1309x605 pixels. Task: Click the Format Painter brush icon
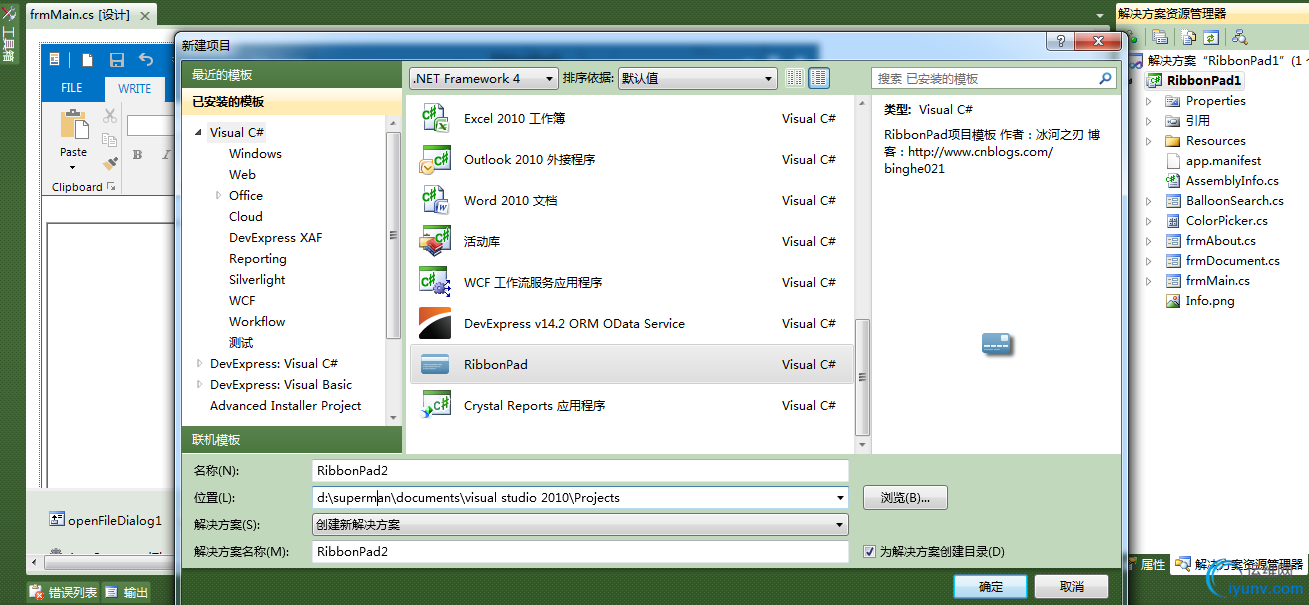point(110,162)
